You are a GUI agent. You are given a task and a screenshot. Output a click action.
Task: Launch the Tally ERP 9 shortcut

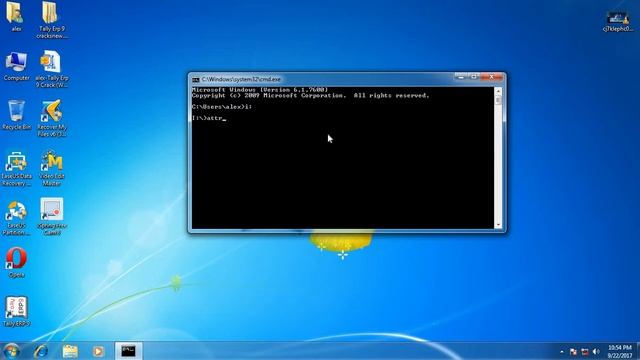[x=16, y=311]
